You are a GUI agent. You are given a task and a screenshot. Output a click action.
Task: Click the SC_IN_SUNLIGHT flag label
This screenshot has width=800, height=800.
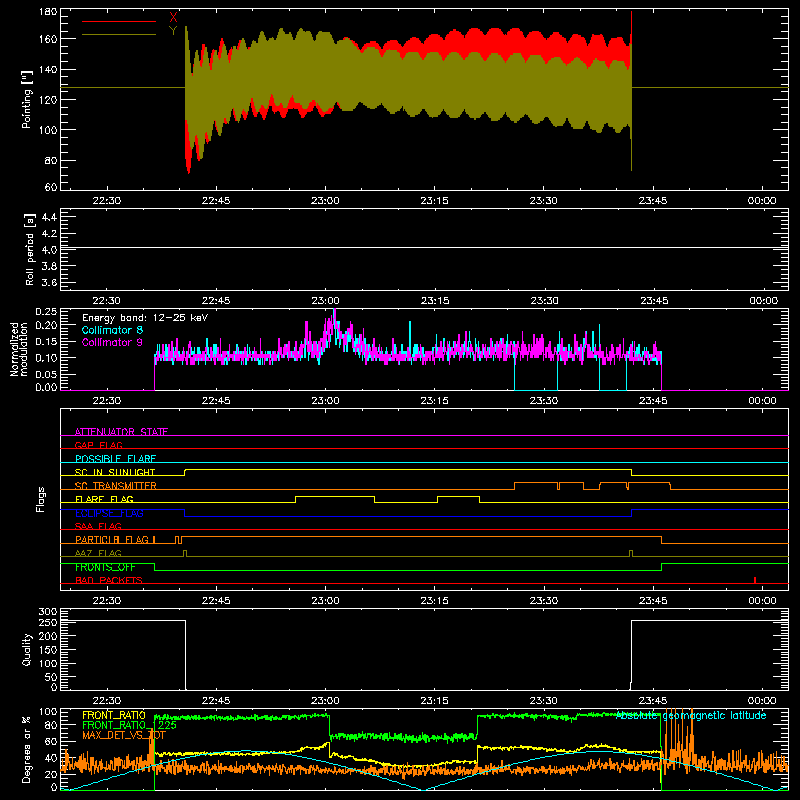click(x=115, y=472)
